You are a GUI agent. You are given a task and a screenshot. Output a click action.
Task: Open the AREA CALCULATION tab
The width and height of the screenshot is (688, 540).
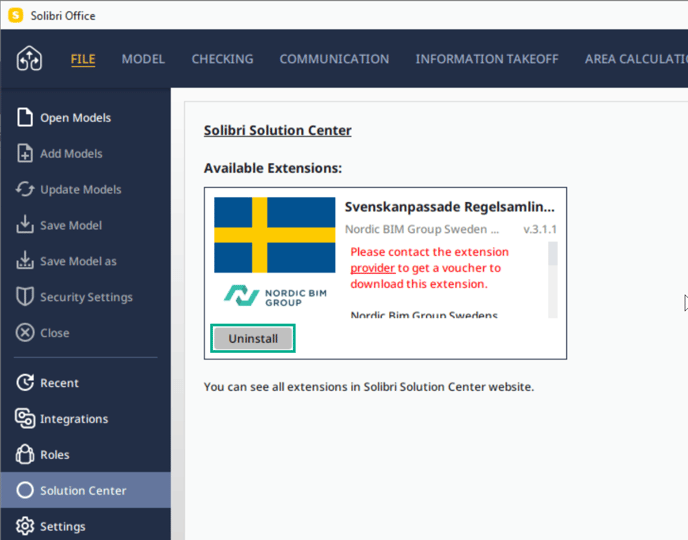(636, 59)
